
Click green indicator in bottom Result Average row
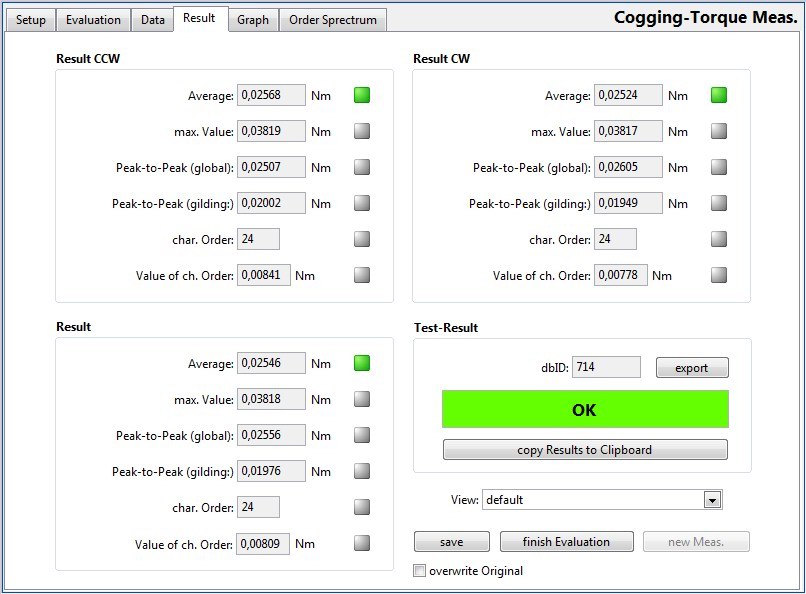(x=362, y=364)
